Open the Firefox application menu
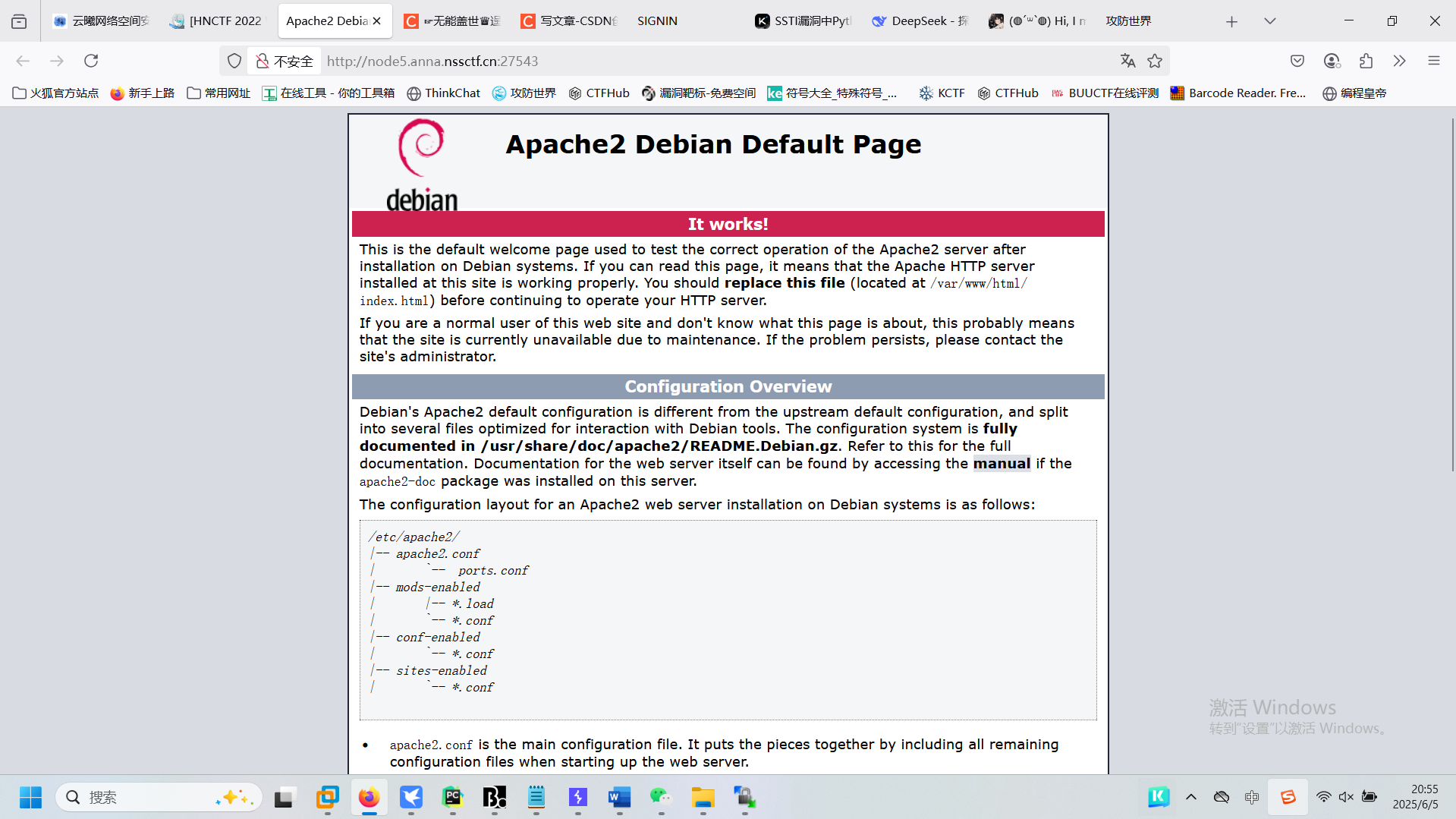The height and width of the screenshot is (819, 1456). (1434, 61)
